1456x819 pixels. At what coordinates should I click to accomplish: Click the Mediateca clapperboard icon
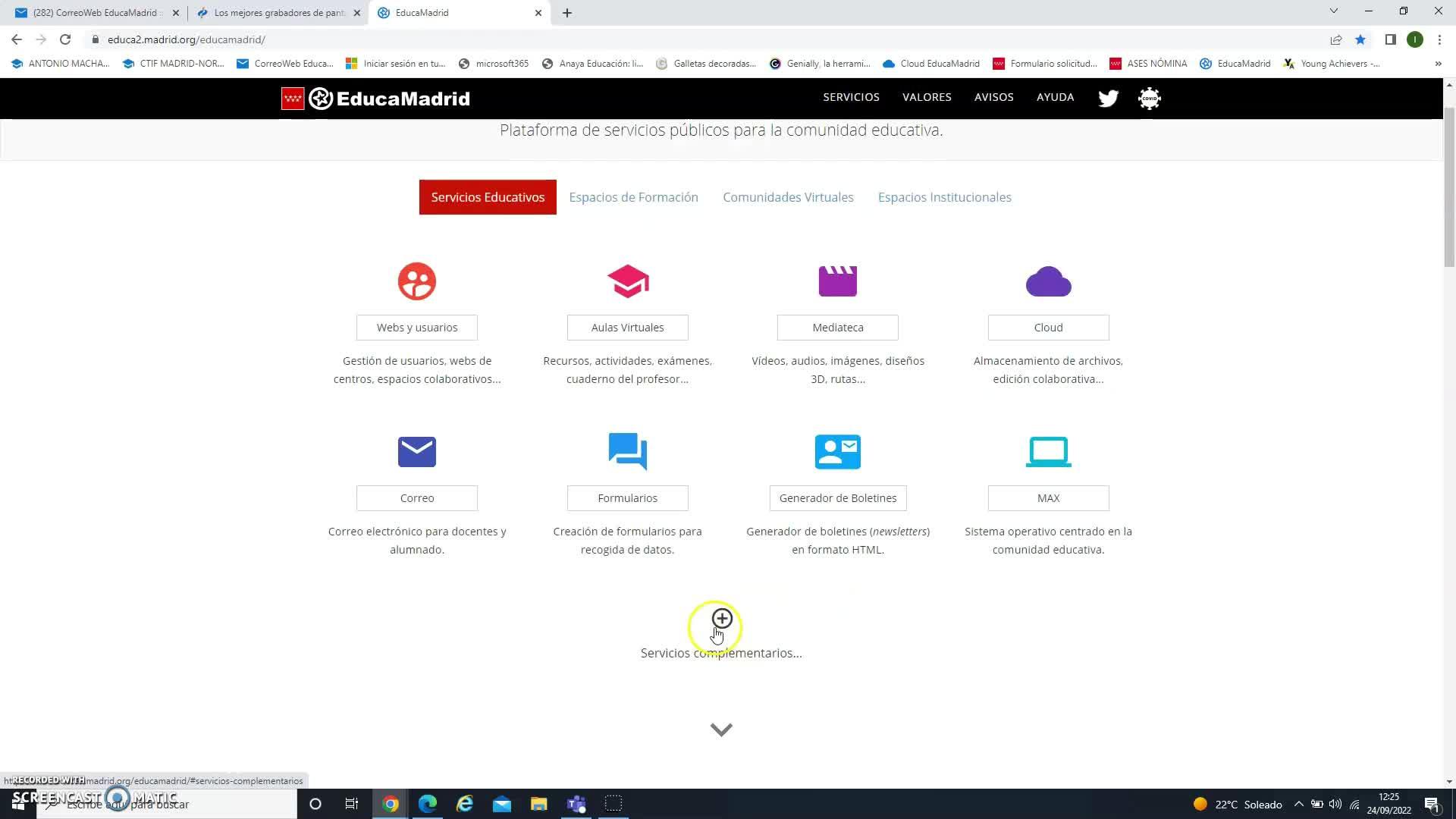pos(837,281)
